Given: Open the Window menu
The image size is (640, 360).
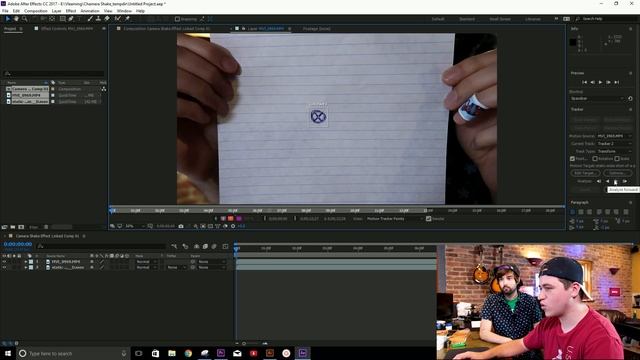Looking at the screenshot, I should point(124,11).
